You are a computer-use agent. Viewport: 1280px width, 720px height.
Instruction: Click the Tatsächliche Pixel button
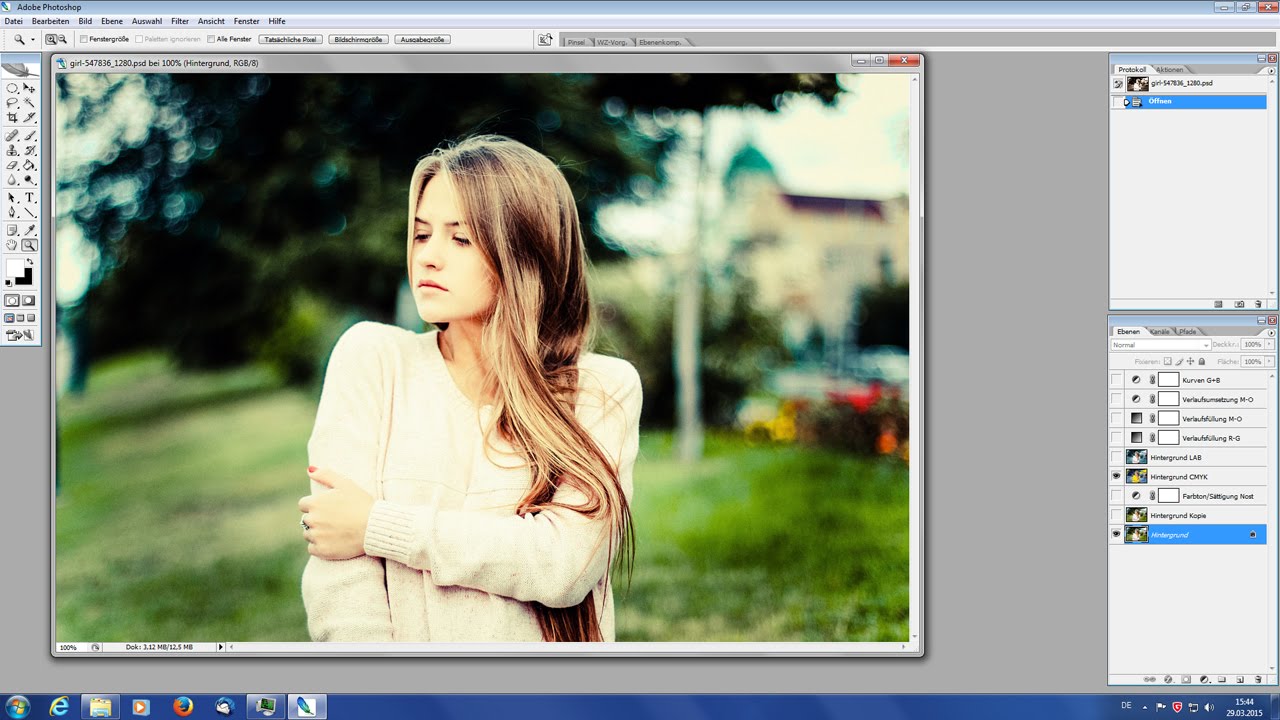[x=290, y=39]
